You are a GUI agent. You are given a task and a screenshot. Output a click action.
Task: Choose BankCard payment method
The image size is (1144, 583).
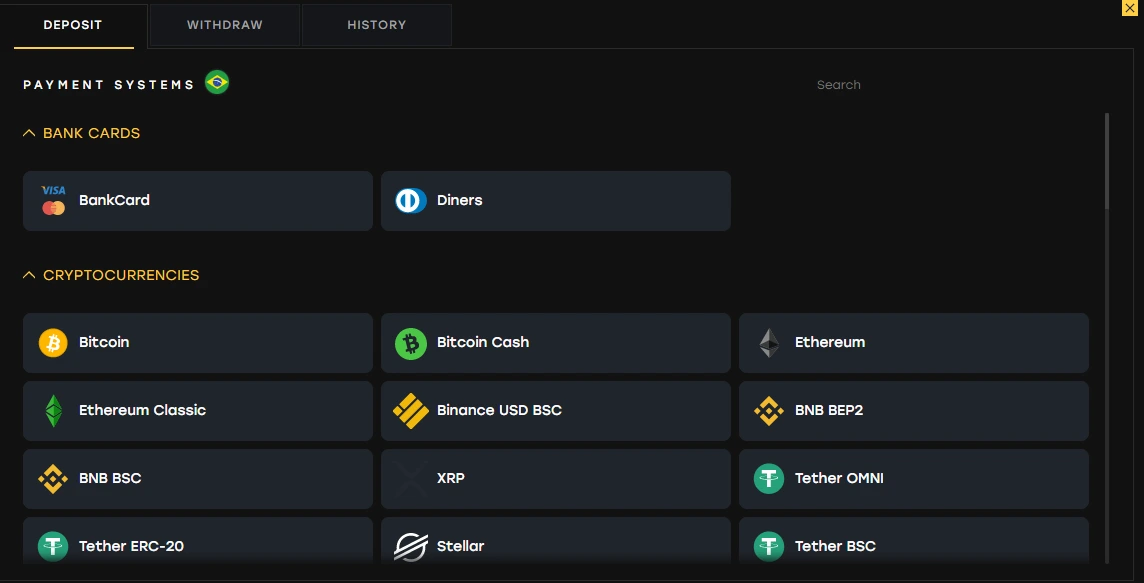click(197, 201)
